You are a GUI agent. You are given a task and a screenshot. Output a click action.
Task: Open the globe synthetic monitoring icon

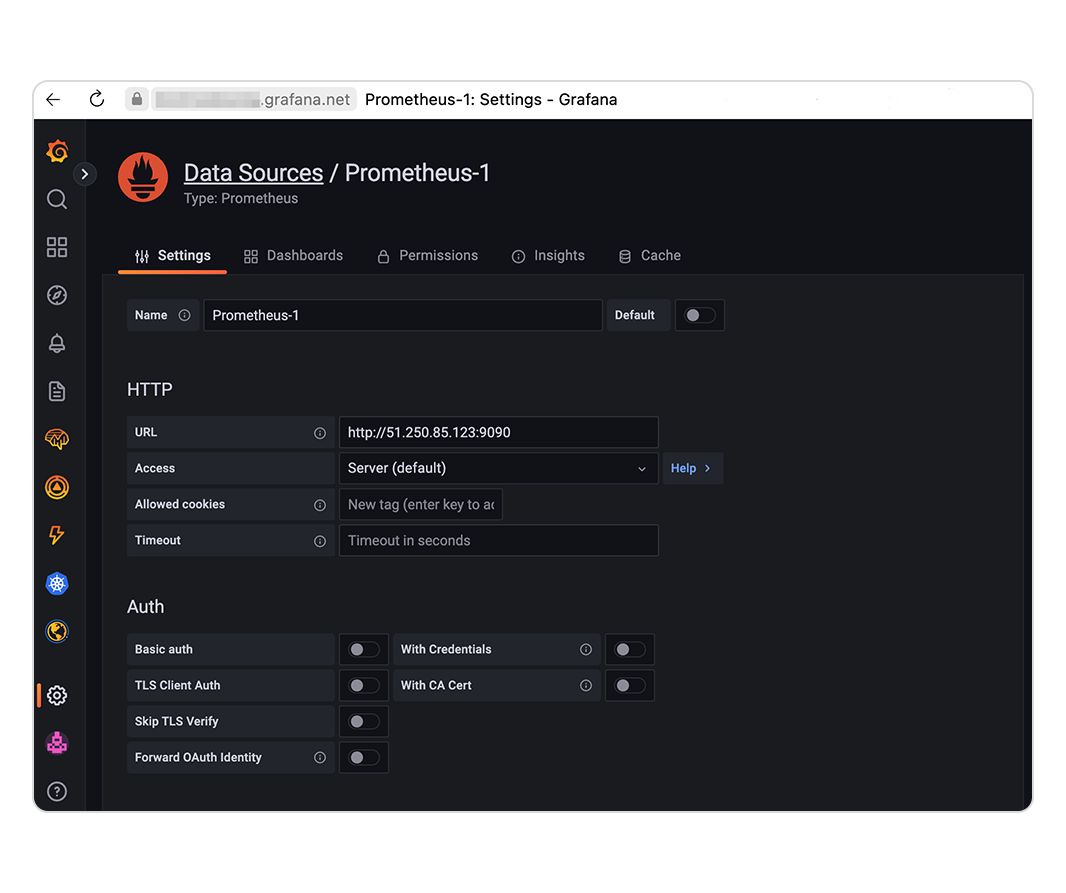[x=57, y=631]
